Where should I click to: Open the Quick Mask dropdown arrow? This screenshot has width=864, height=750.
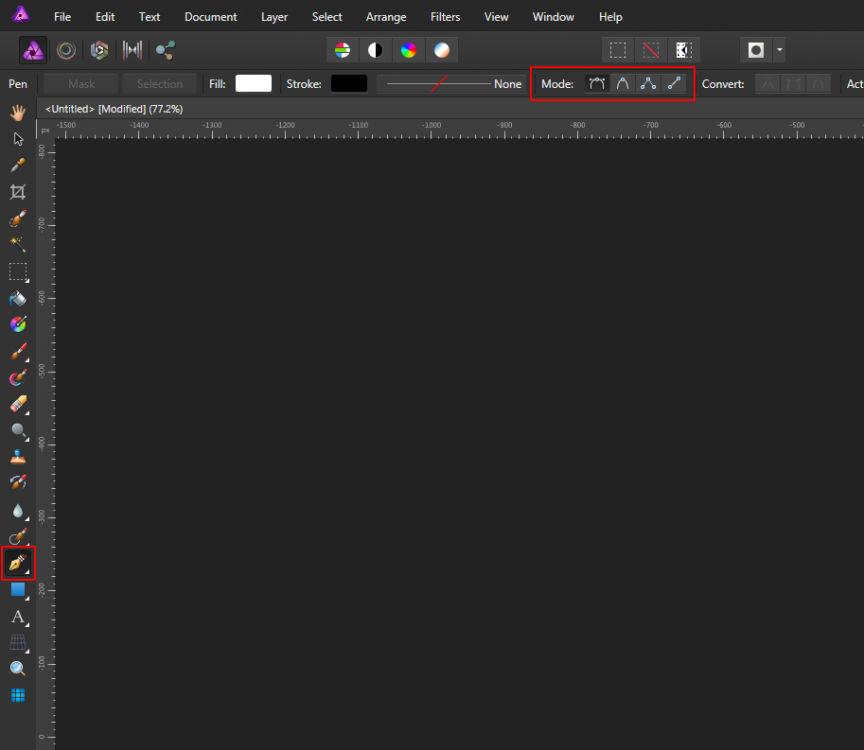pos(779,49)
